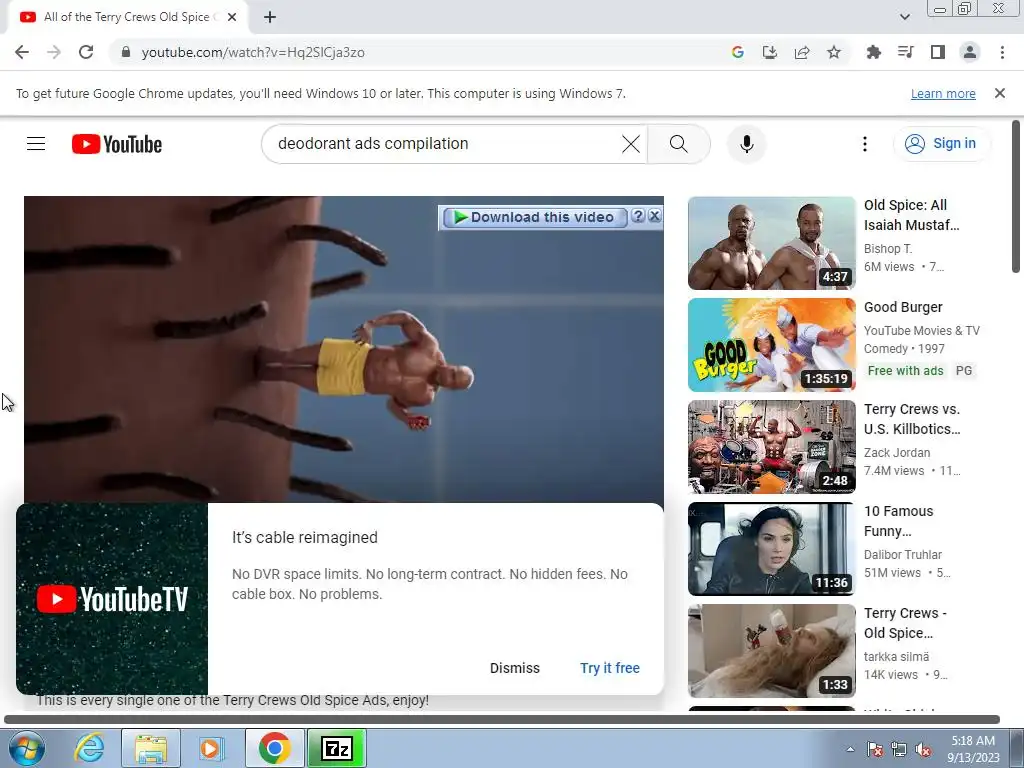Open the Learn more link in Chrome notice
Screen dimensions: 1024x768
tap(943, 93)
